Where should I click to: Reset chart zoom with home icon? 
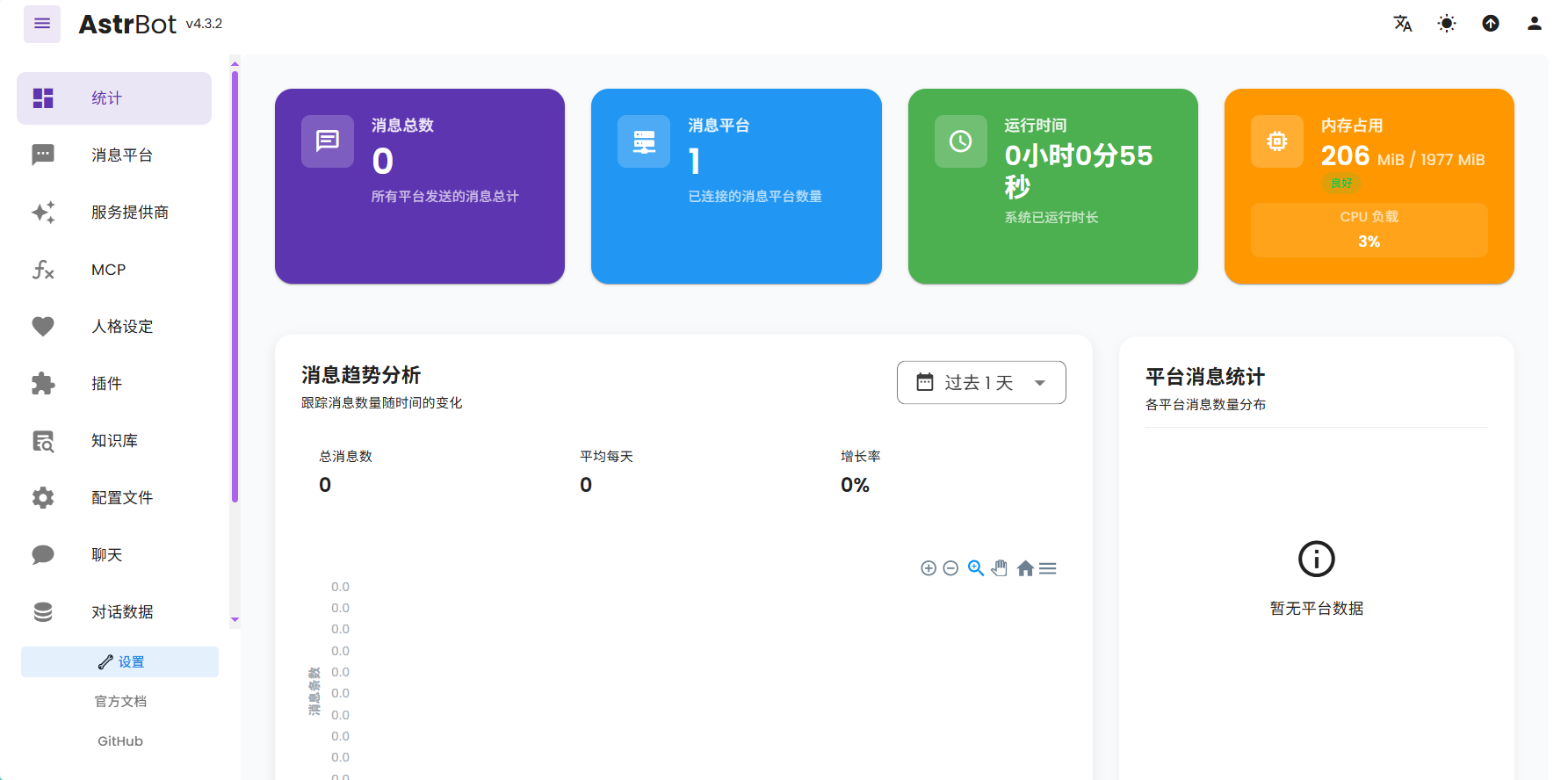tap(1025, 568)
